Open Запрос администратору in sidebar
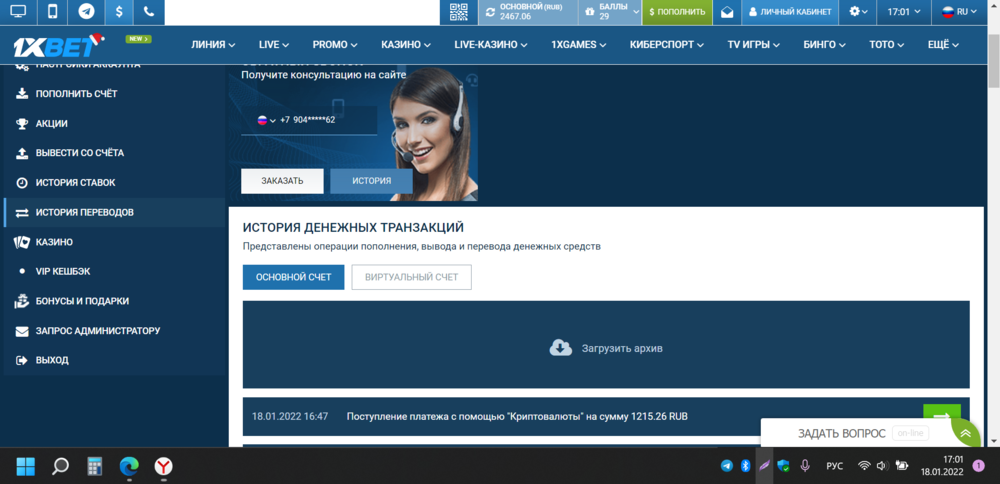The width and height of the screenshot is (1000, 484). [x=114, y=330]
